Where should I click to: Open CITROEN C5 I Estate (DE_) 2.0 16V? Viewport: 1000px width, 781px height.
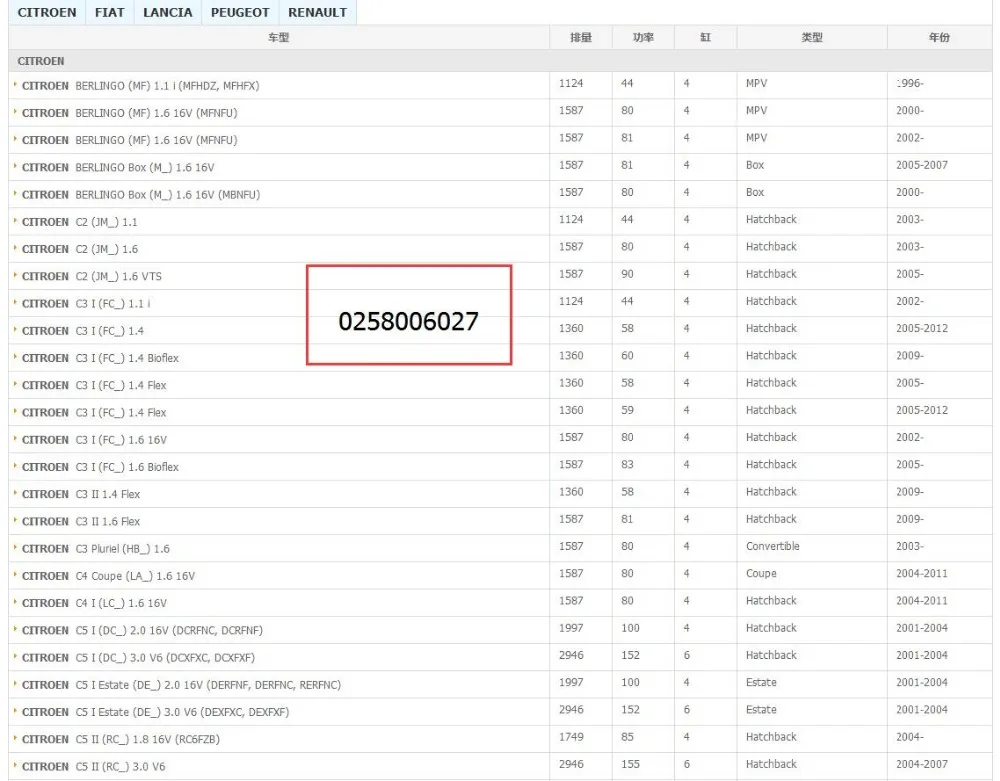click(x=182, y=685)
